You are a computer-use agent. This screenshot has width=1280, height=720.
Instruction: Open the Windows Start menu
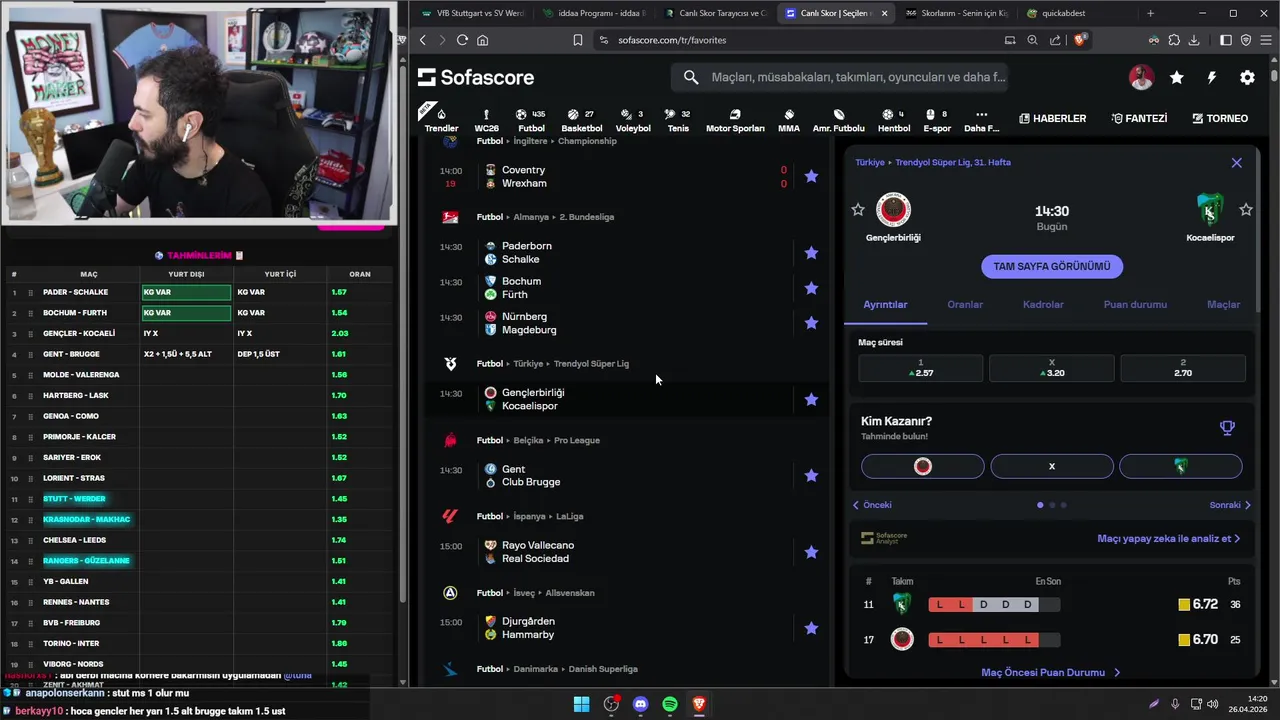581,704
